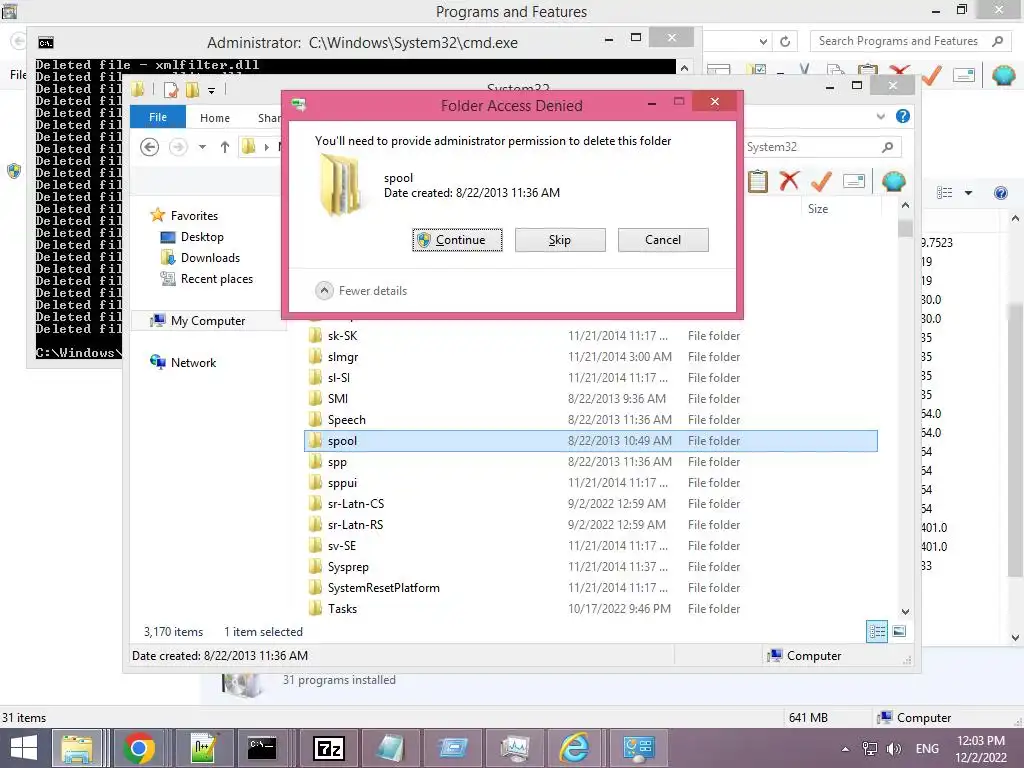
Task: Click the card properties icon in explorer toolbar
Action: [854, 181]
